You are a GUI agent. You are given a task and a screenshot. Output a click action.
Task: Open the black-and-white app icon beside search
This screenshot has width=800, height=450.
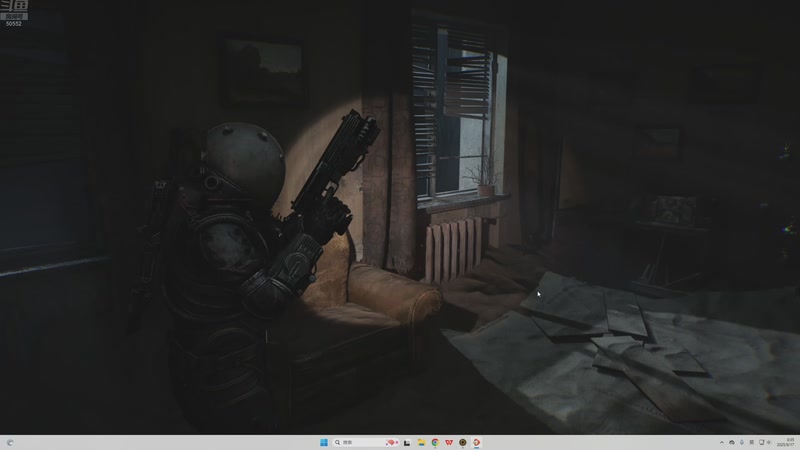(x=407, y=442)
